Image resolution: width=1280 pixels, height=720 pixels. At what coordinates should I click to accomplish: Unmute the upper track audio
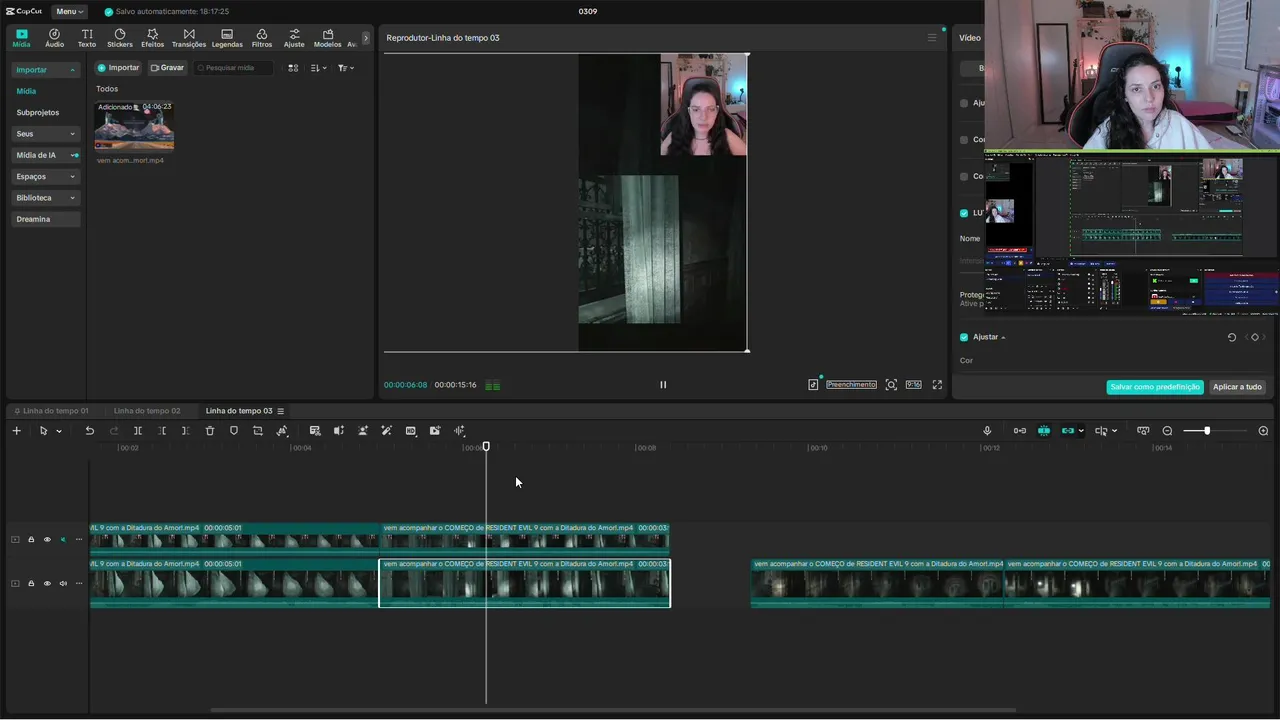[63, 540]
